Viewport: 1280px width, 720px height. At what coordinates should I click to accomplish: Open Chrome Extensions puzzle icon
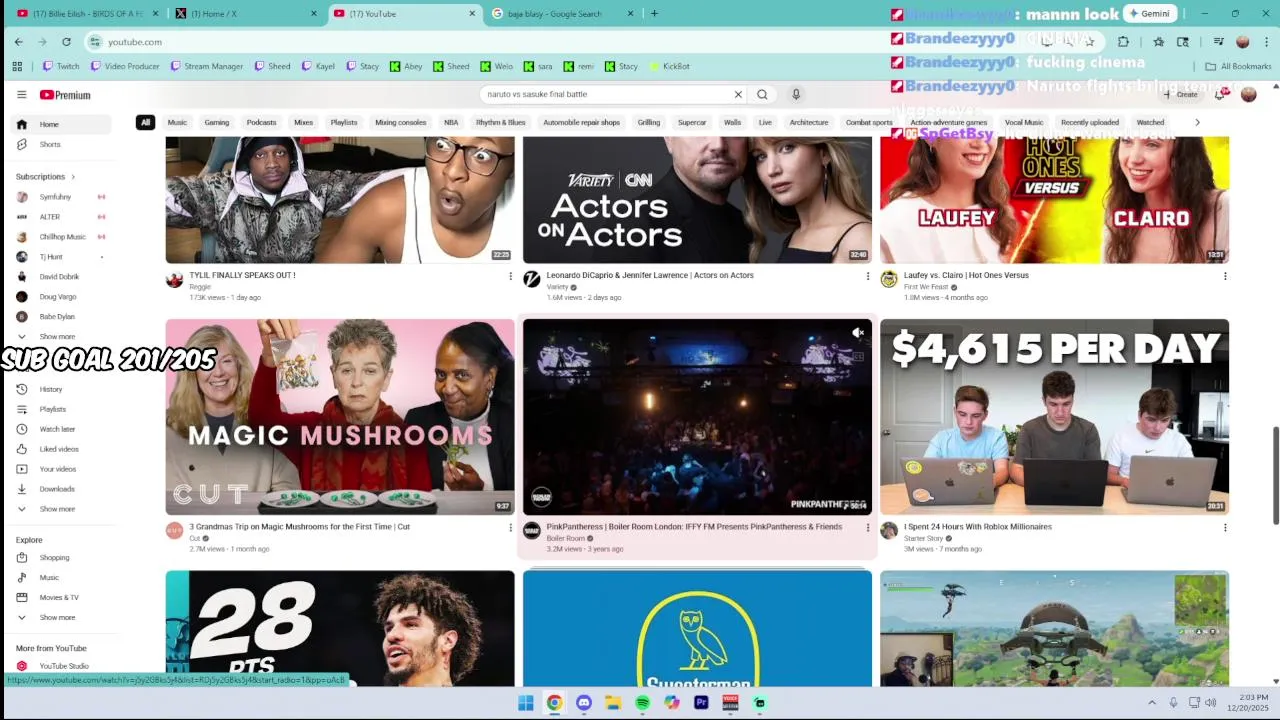click(1123, 42)
